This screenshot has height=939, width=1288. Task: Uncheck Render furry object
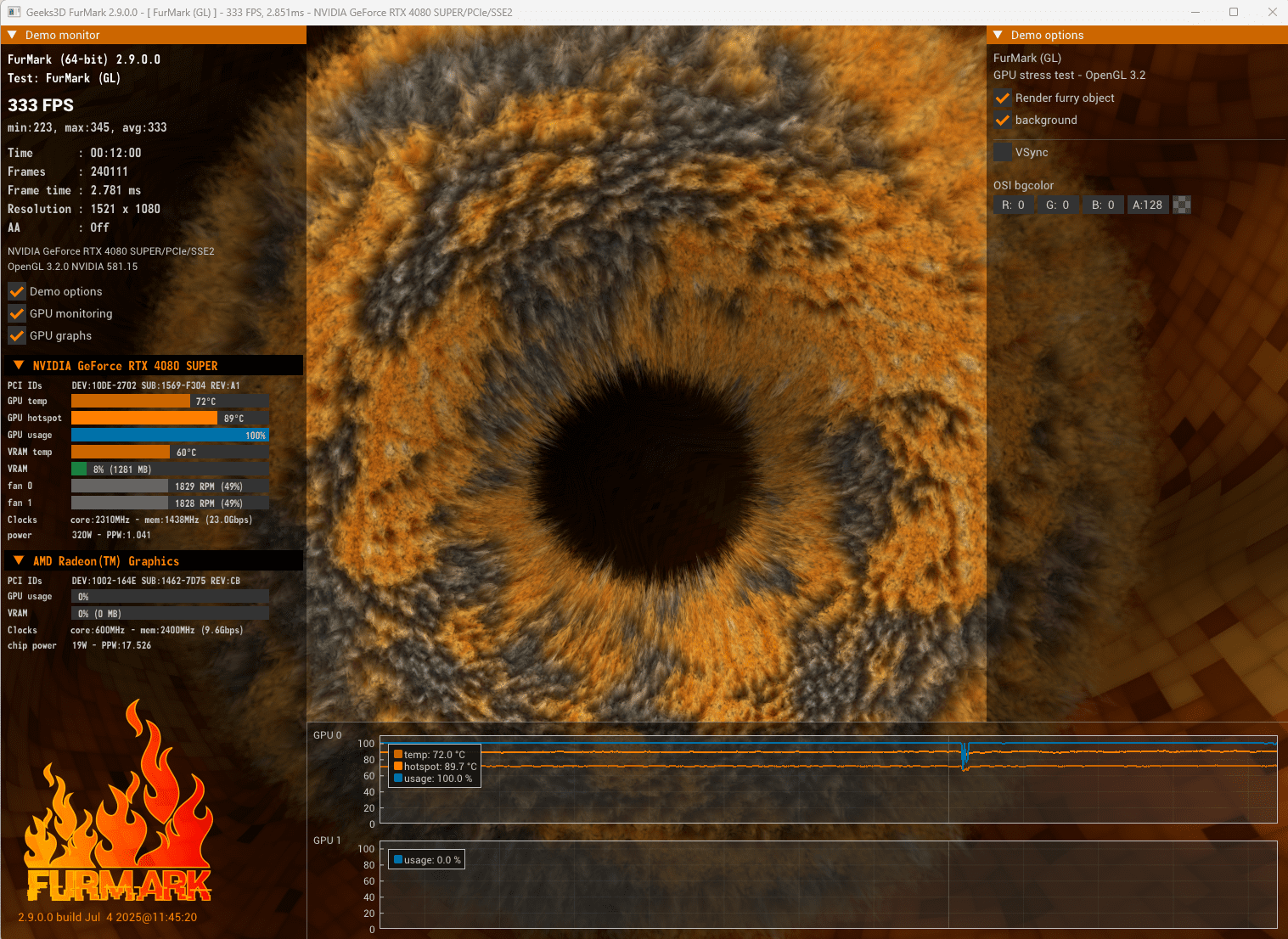tap(1003, 98)
